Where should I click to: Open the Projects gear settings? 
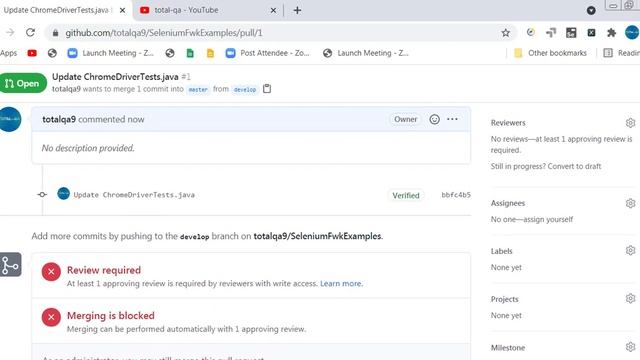(x=630, y=298)
